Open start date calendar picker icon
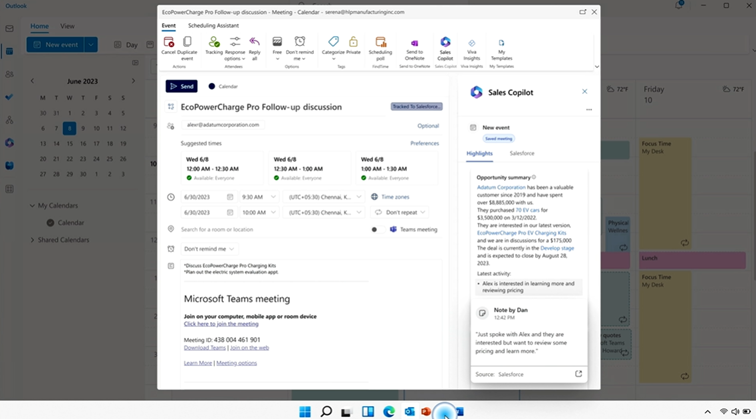This screenshot has height=419, width=756. click(x=230, y=197)
